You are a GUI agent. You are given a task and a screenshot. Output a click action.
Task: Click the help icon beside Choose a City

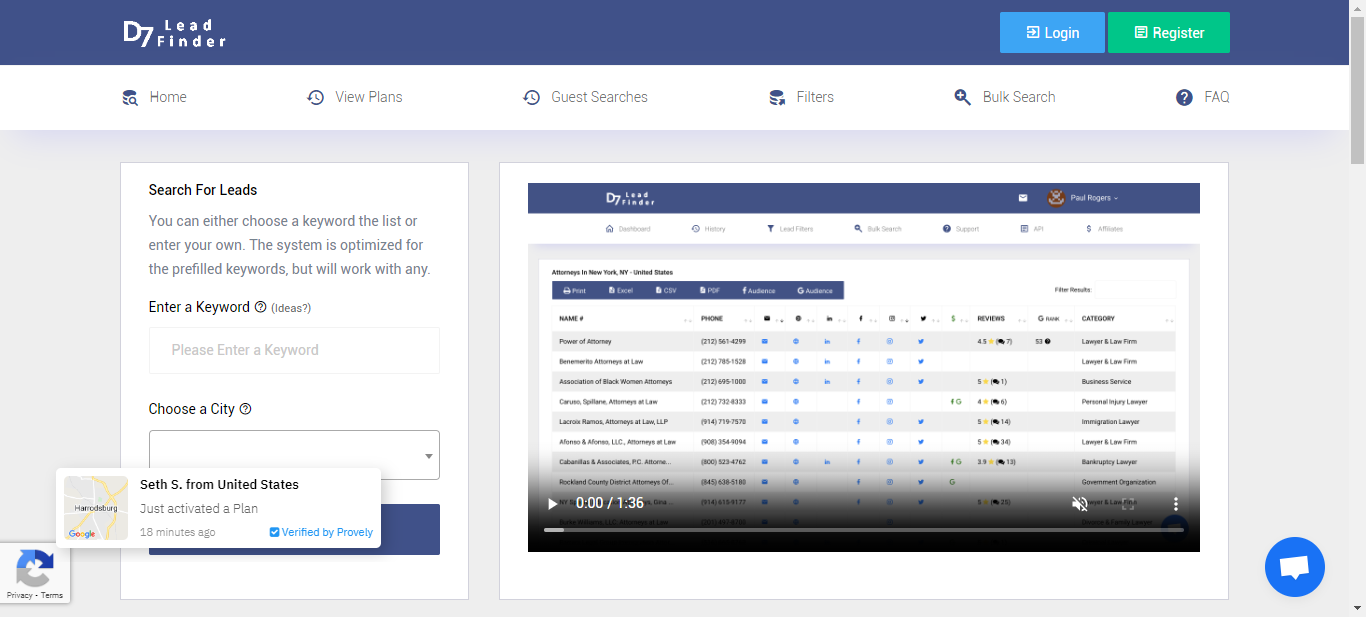click(x=246, y=409)
